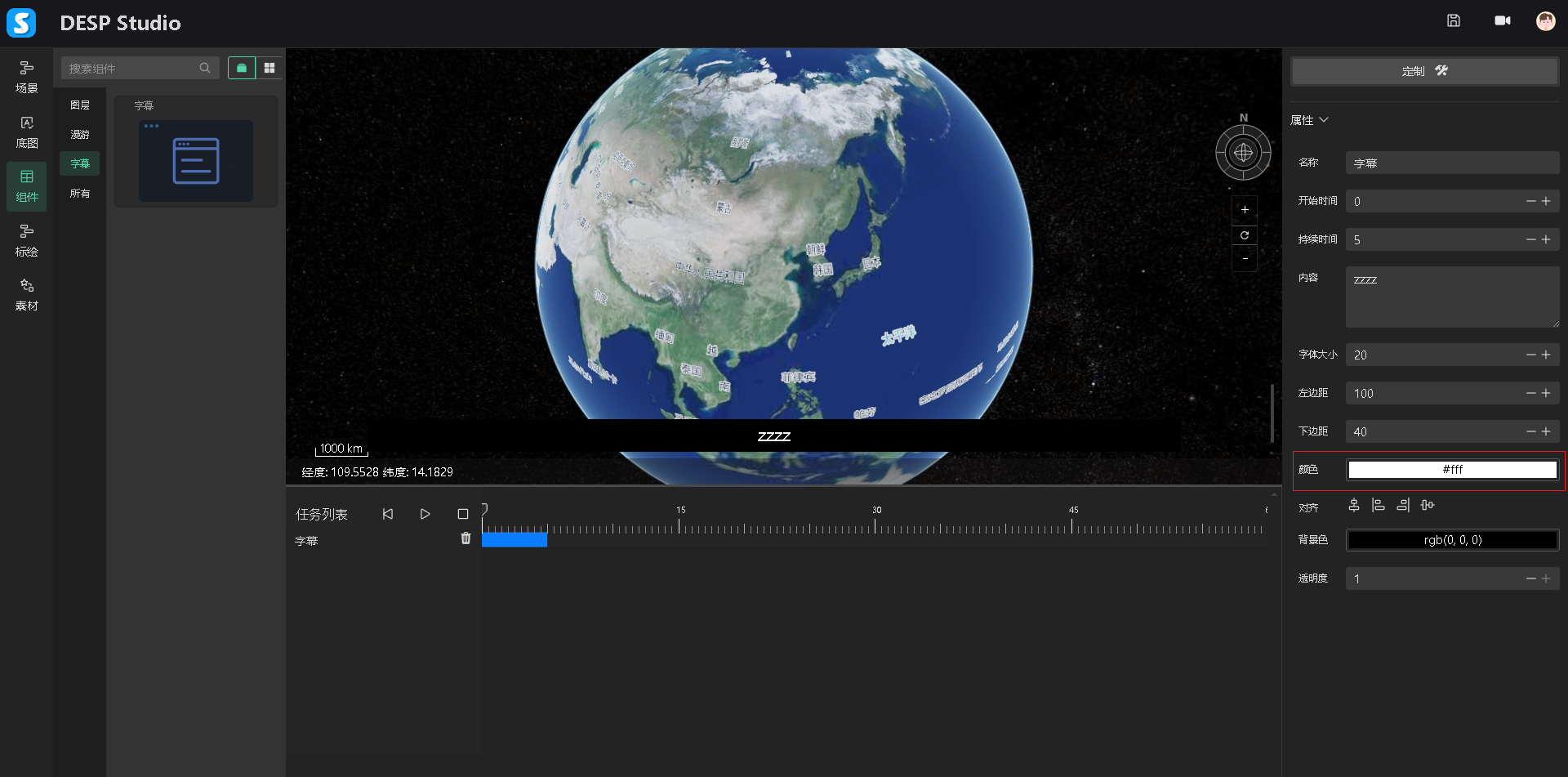
Task: Switch to grid view of components
Action: [x=269, y=68]
